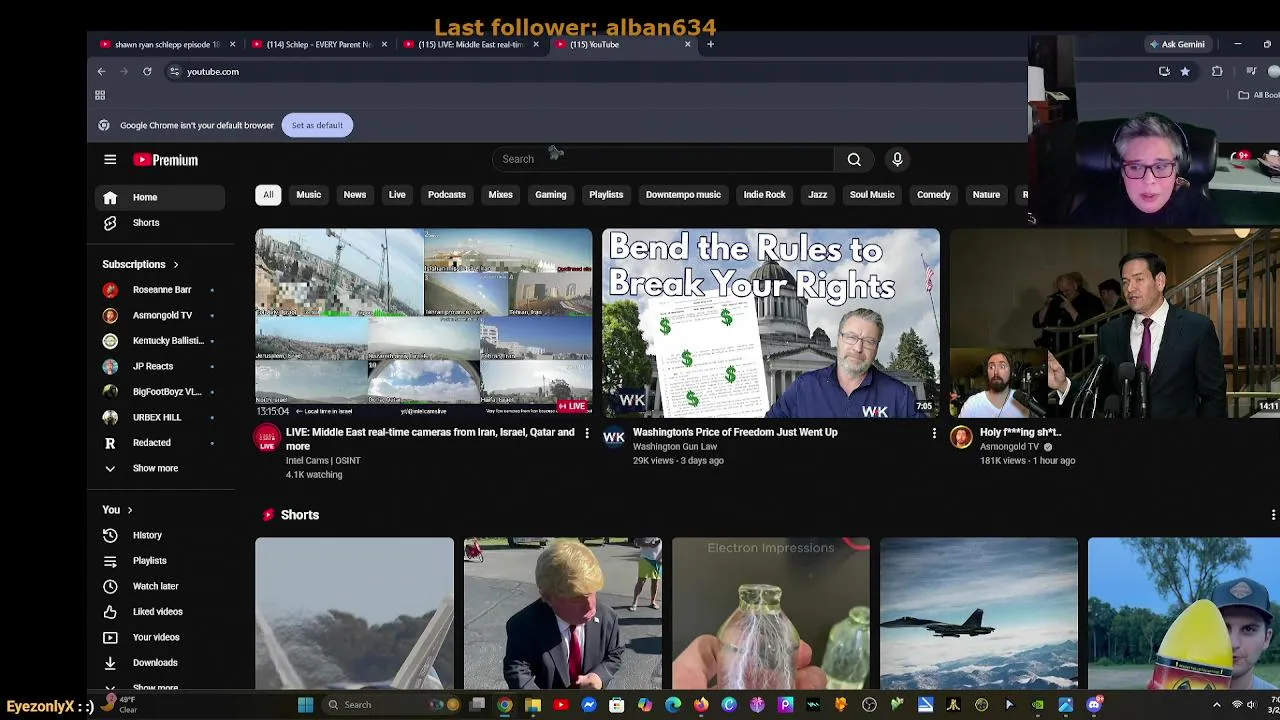Select the Music filter chip
Image resolution: width=1280 pixels, height=720 pixels.
[308, 195]
